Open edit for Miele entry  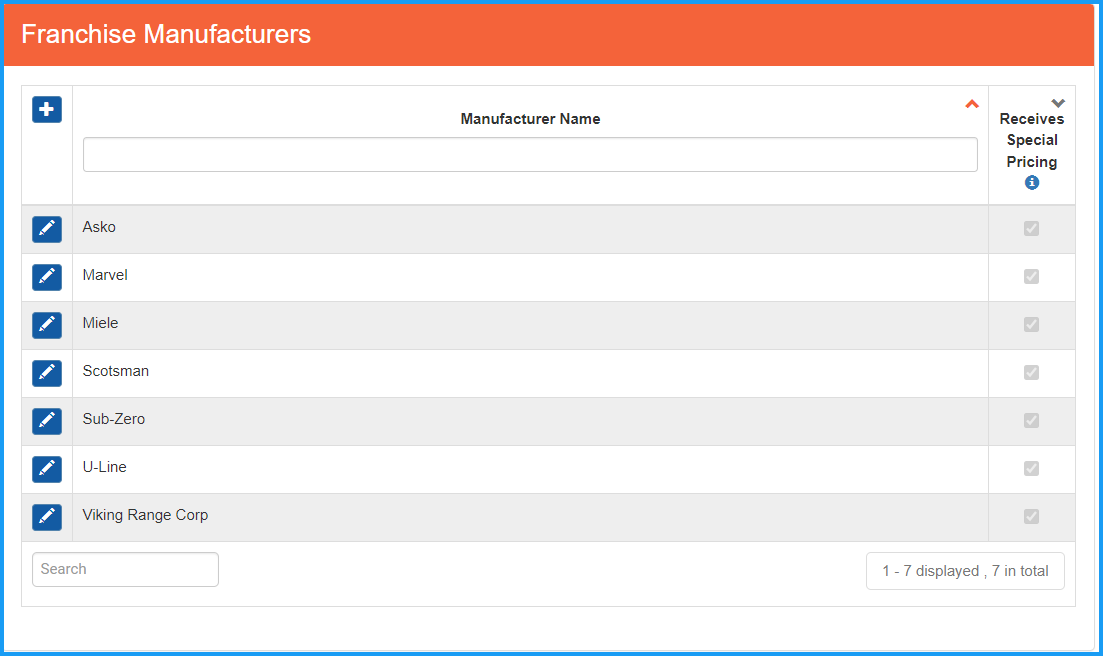coord(47,325)
